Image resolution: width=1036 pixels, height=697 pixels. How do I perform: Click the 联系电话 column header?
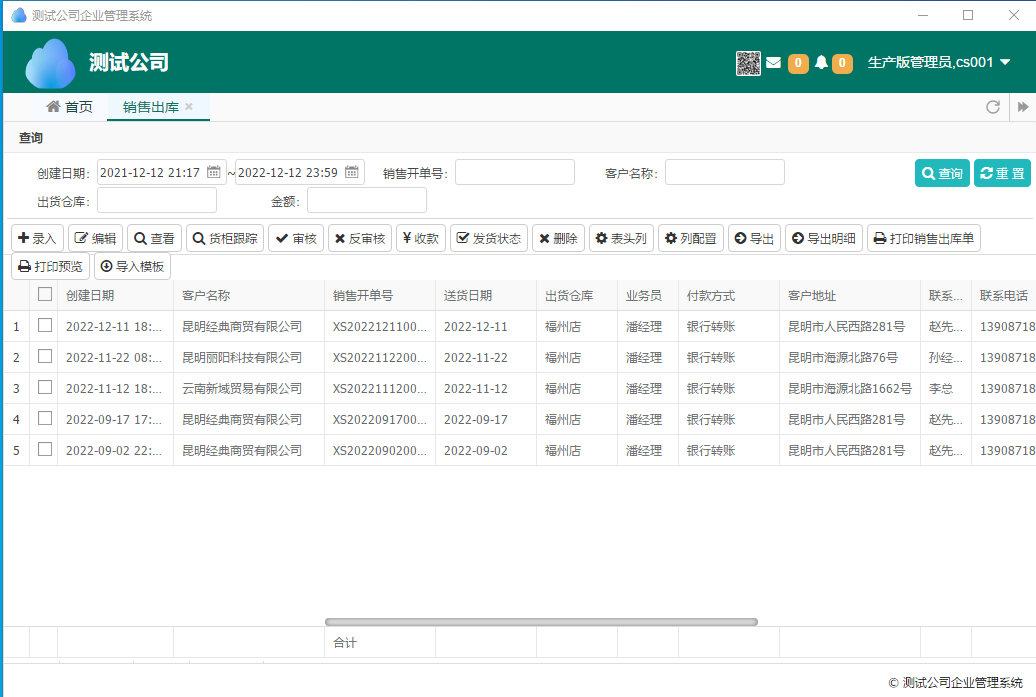tap(1004, 295)
